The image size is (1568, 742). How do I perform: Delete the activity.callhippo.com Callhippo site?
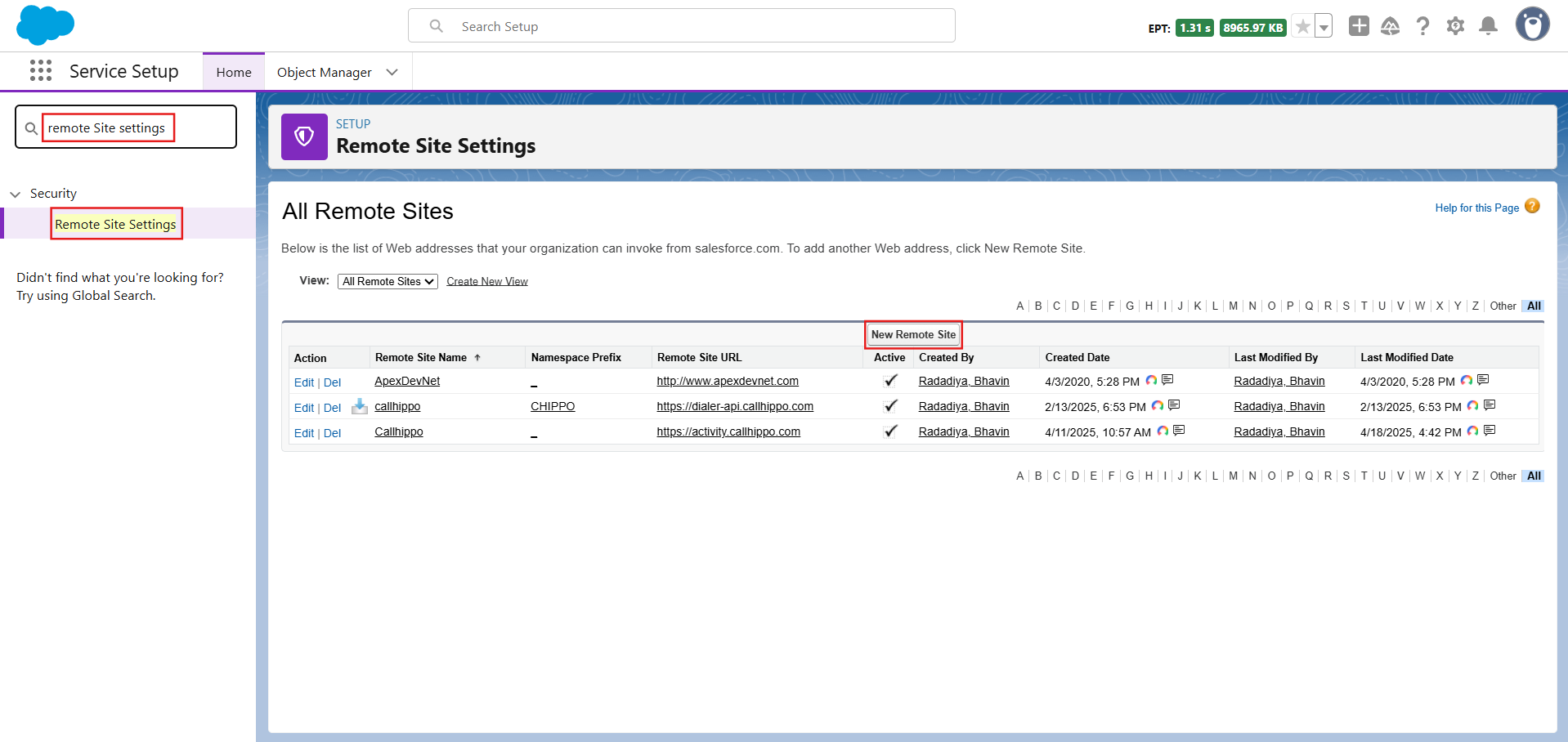pos(332,433)
